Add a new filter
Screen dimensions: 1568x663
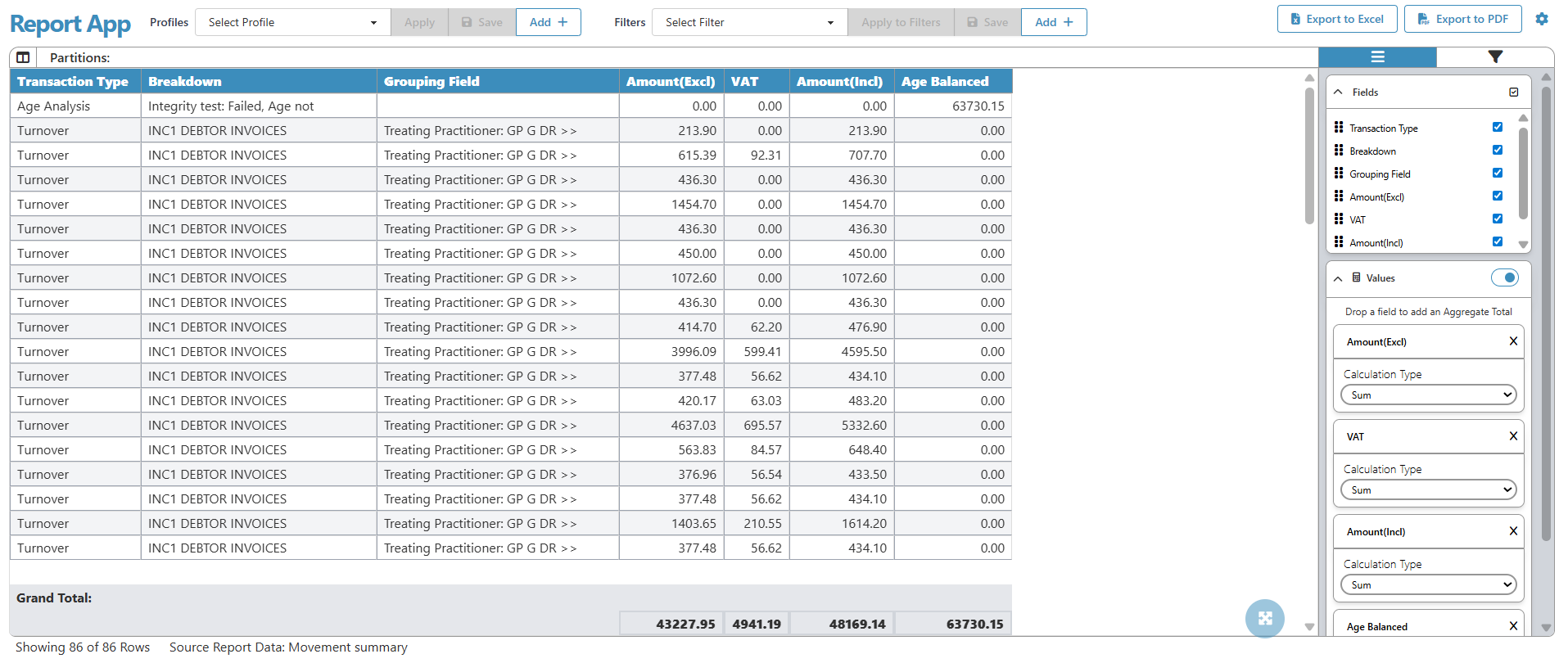(1055, 22)
